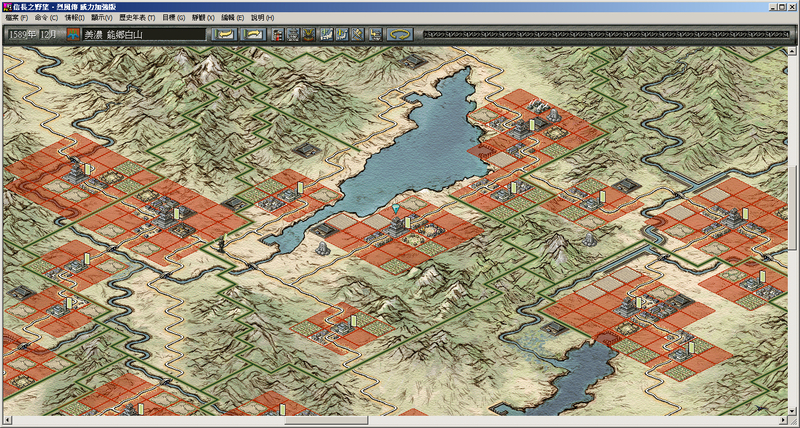Click the horizontal scrollbar's right arrow
The image size is (800, 428).
tap(784, 420)
